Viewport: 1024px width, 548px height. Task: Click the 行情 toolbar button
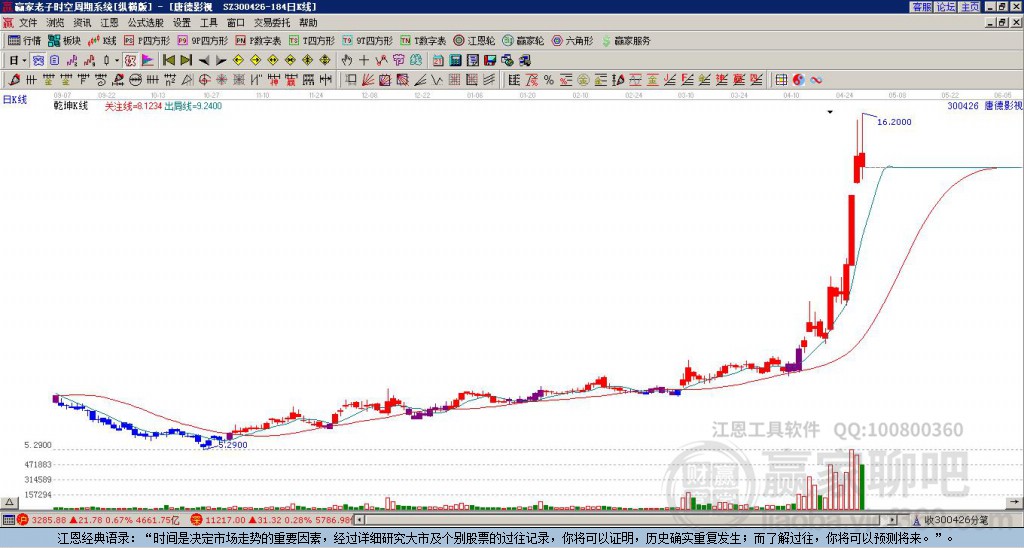pos(24,40)
